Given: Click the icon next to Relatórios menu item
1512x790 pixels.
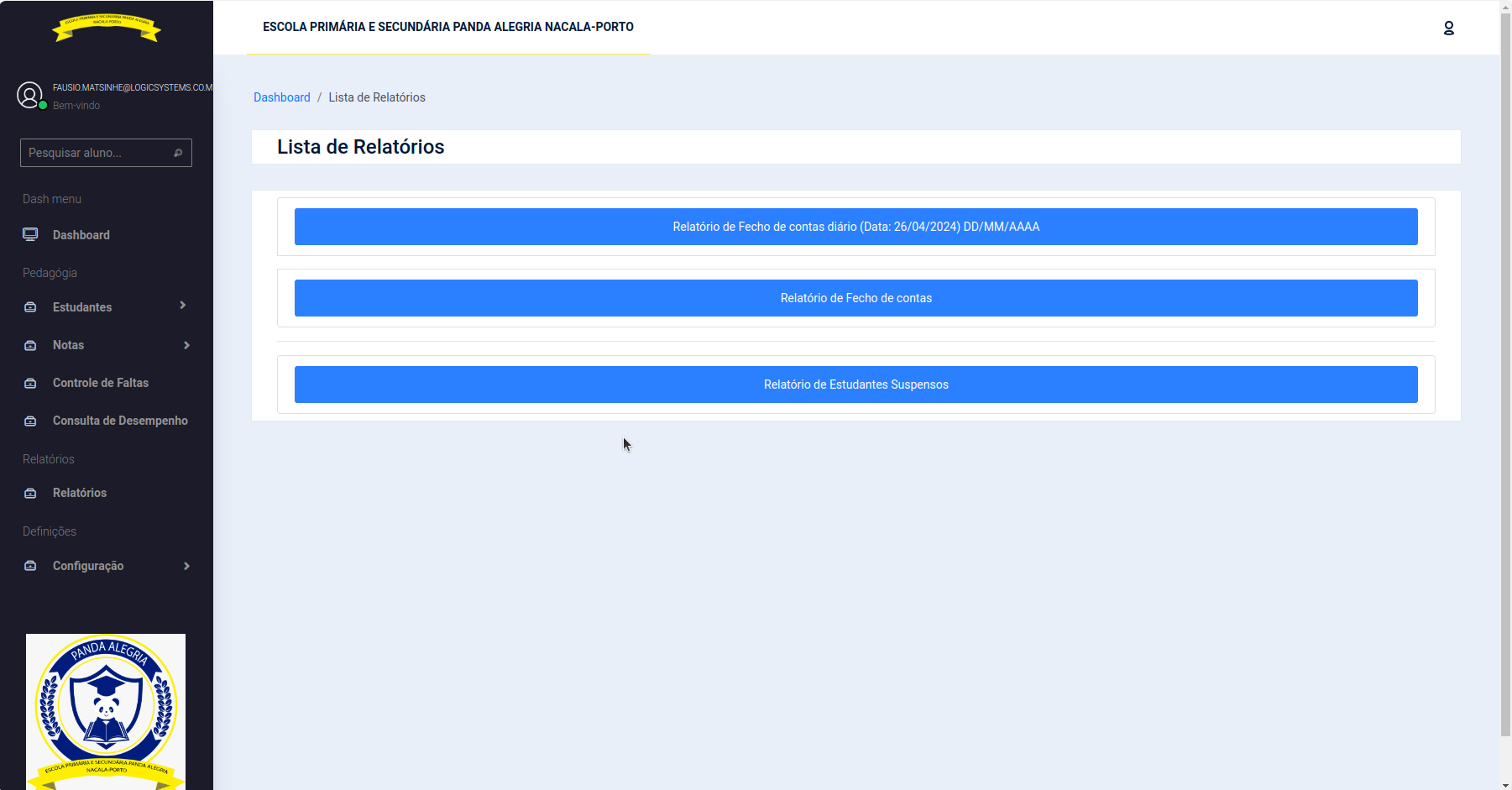Looking at the screenshot, I should click(x=30, y=493).
